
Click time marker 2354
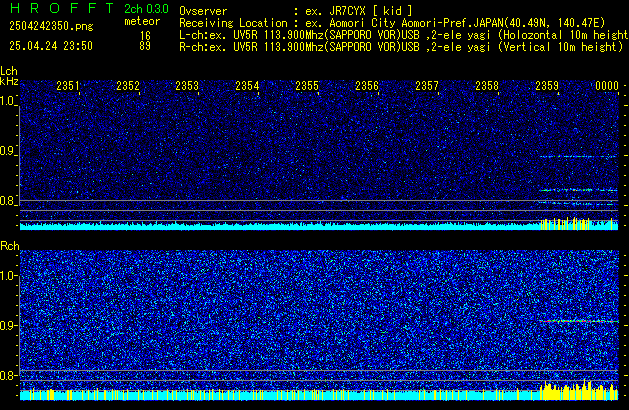tap(247, 86)
